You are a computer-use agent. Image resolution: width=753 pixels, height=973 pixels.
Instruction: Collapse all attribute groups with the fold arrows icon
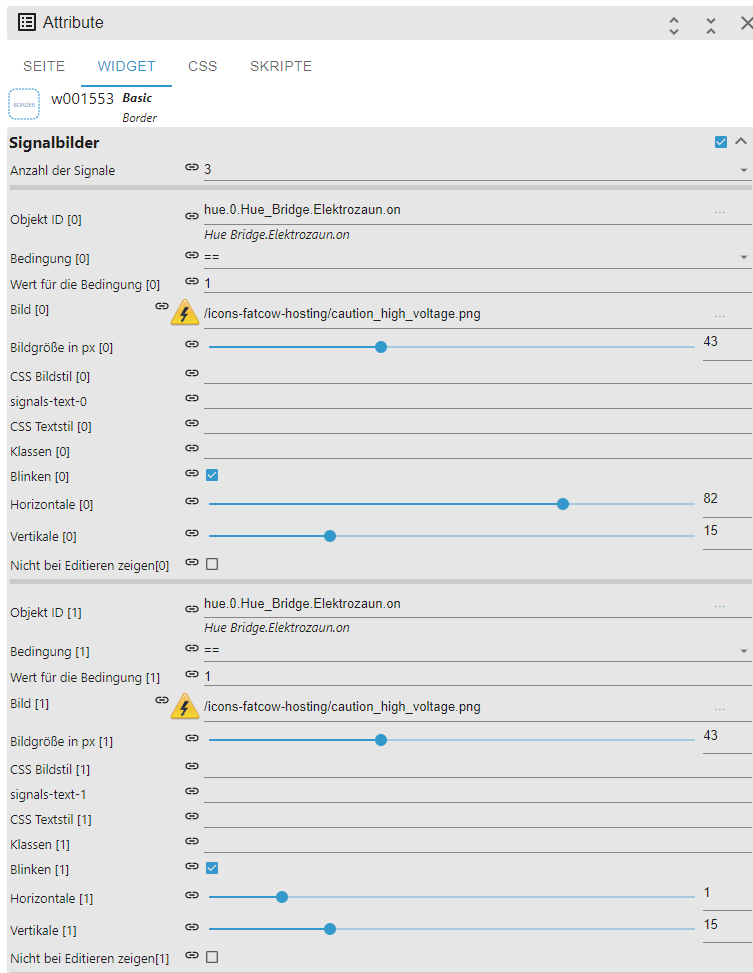[x=711, y=24]
